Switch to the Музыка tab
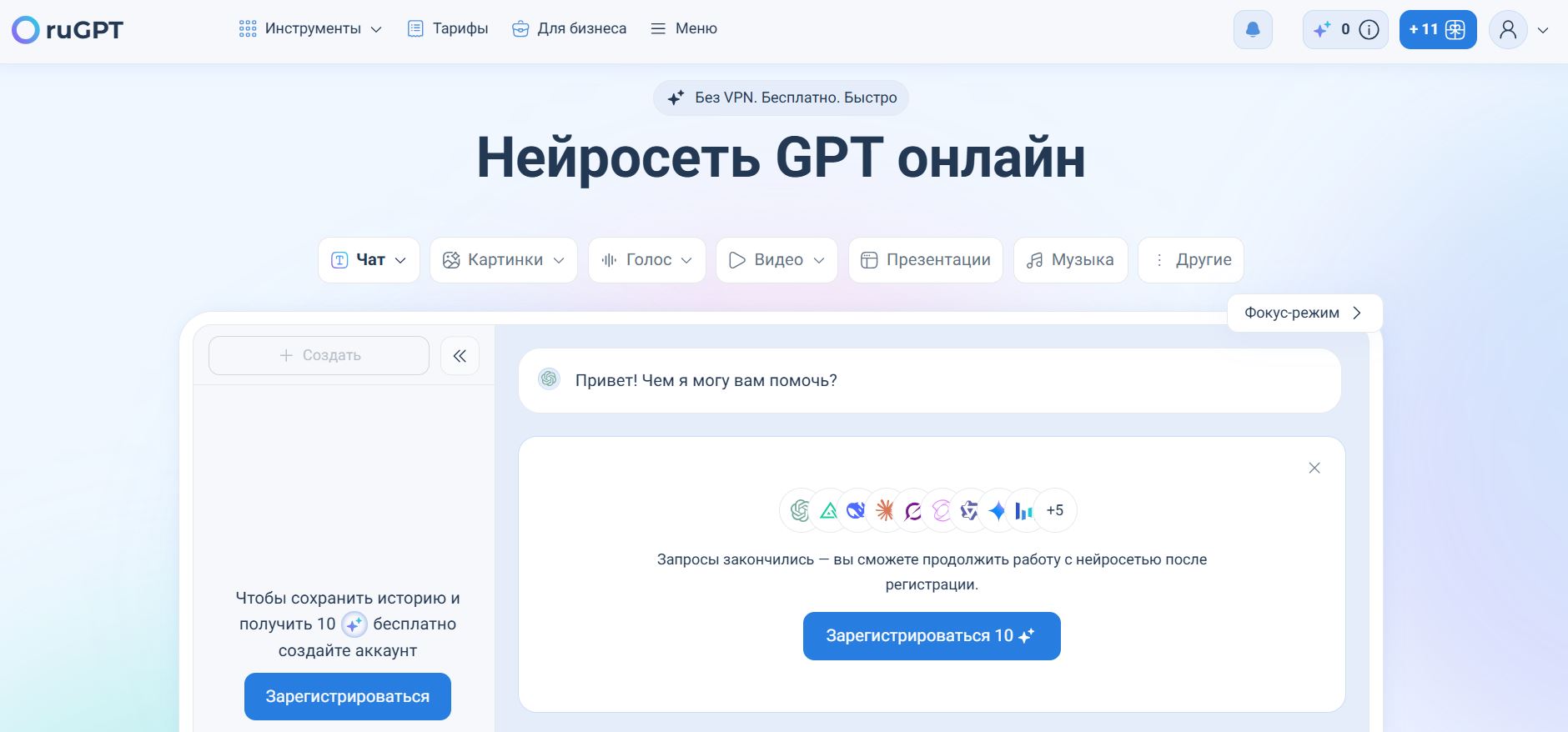The width and height of the screenshot is (1568, 732). [1071, 260]
